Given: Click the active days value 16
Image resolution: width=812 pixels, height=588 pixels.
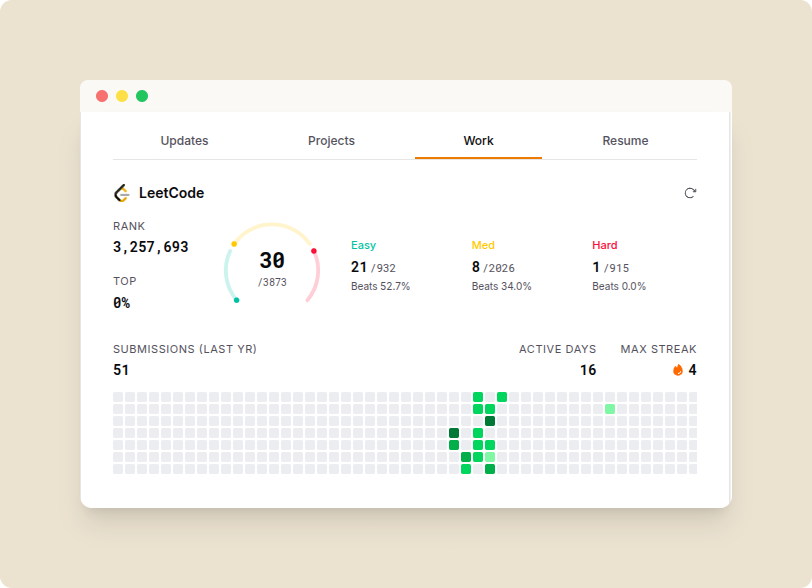Looking at the screenshot, I should point(588,370).
